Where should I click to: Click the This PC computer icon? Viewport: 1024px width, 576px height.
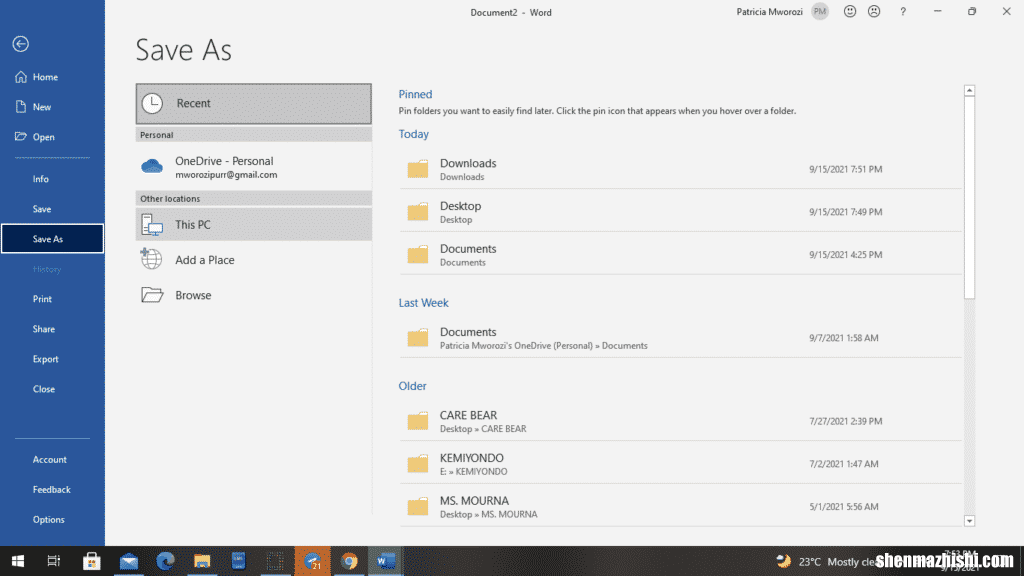click(152, 225)
